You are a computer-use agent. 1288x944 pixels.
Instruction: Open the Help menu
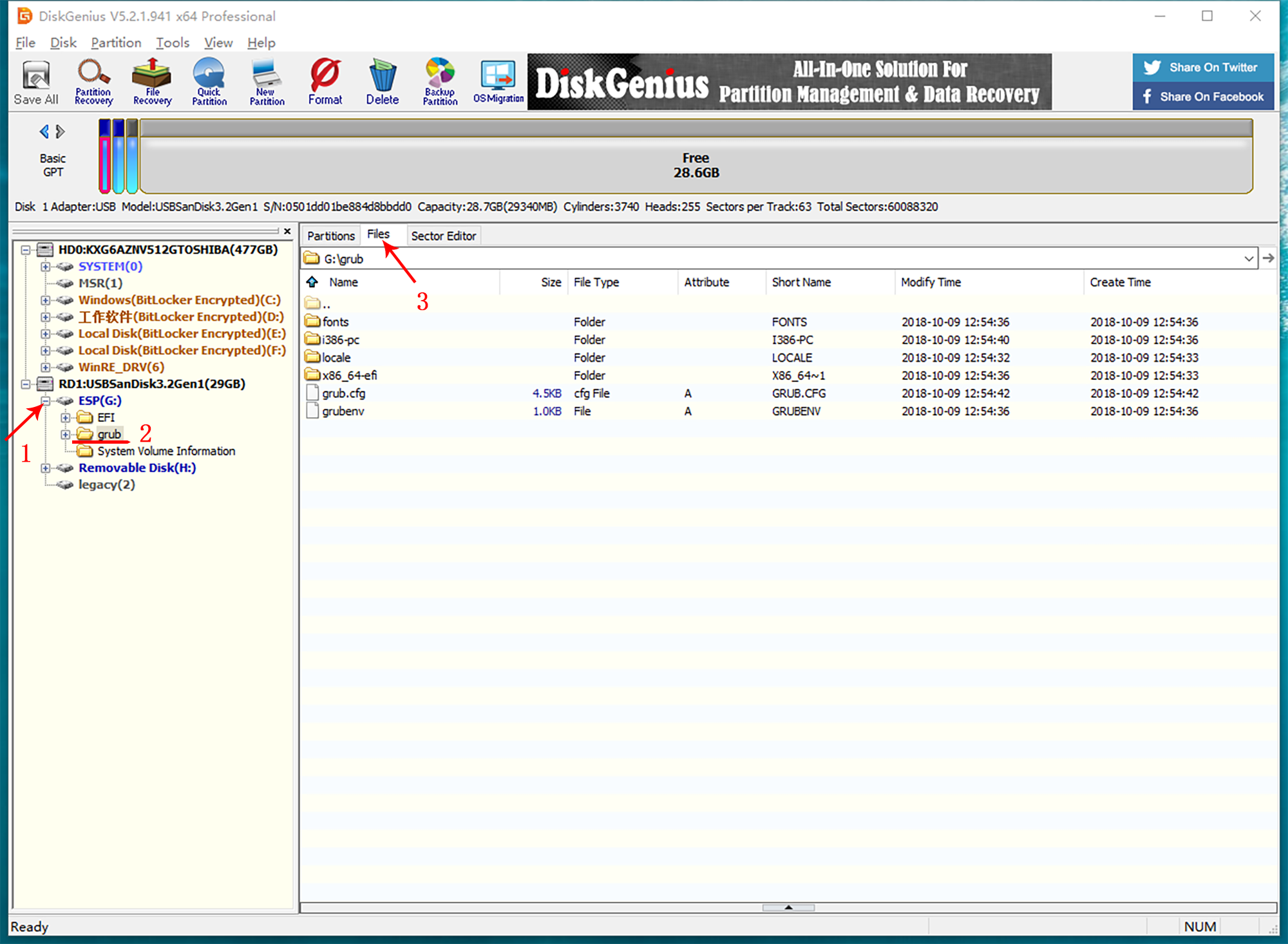[261, 42]
